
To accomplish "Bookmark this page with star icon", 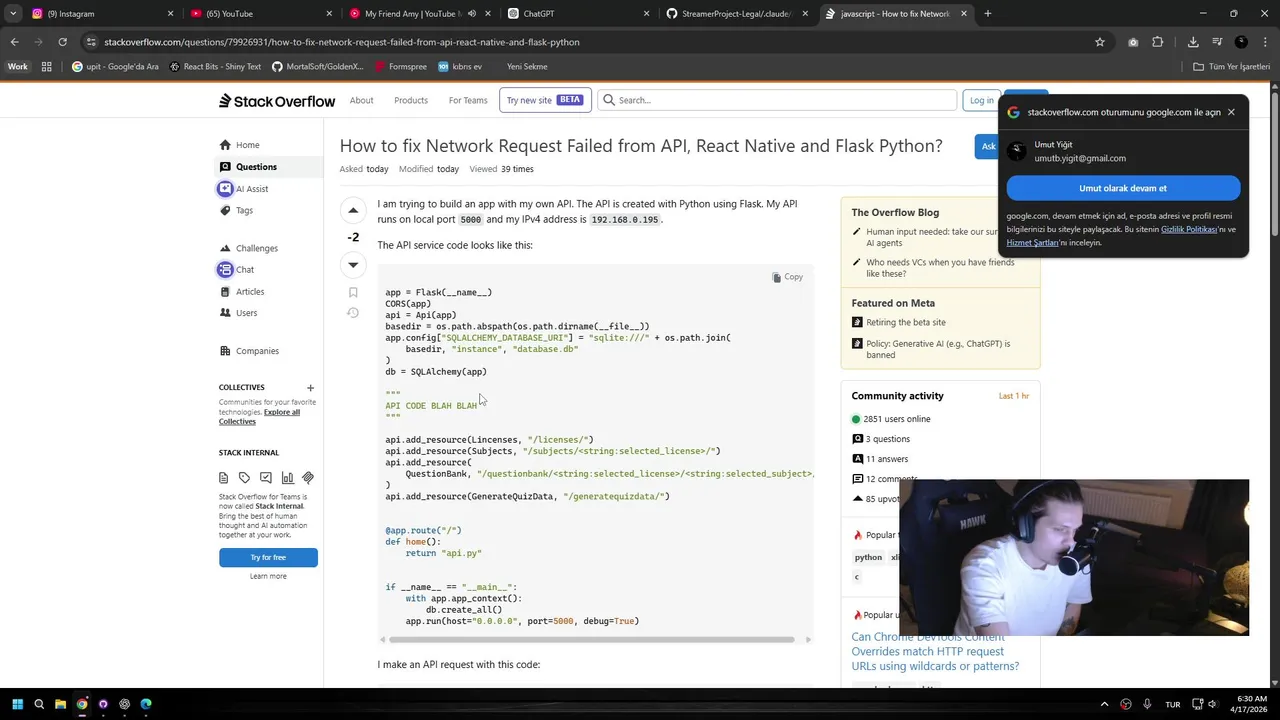I will point(1100,42).
